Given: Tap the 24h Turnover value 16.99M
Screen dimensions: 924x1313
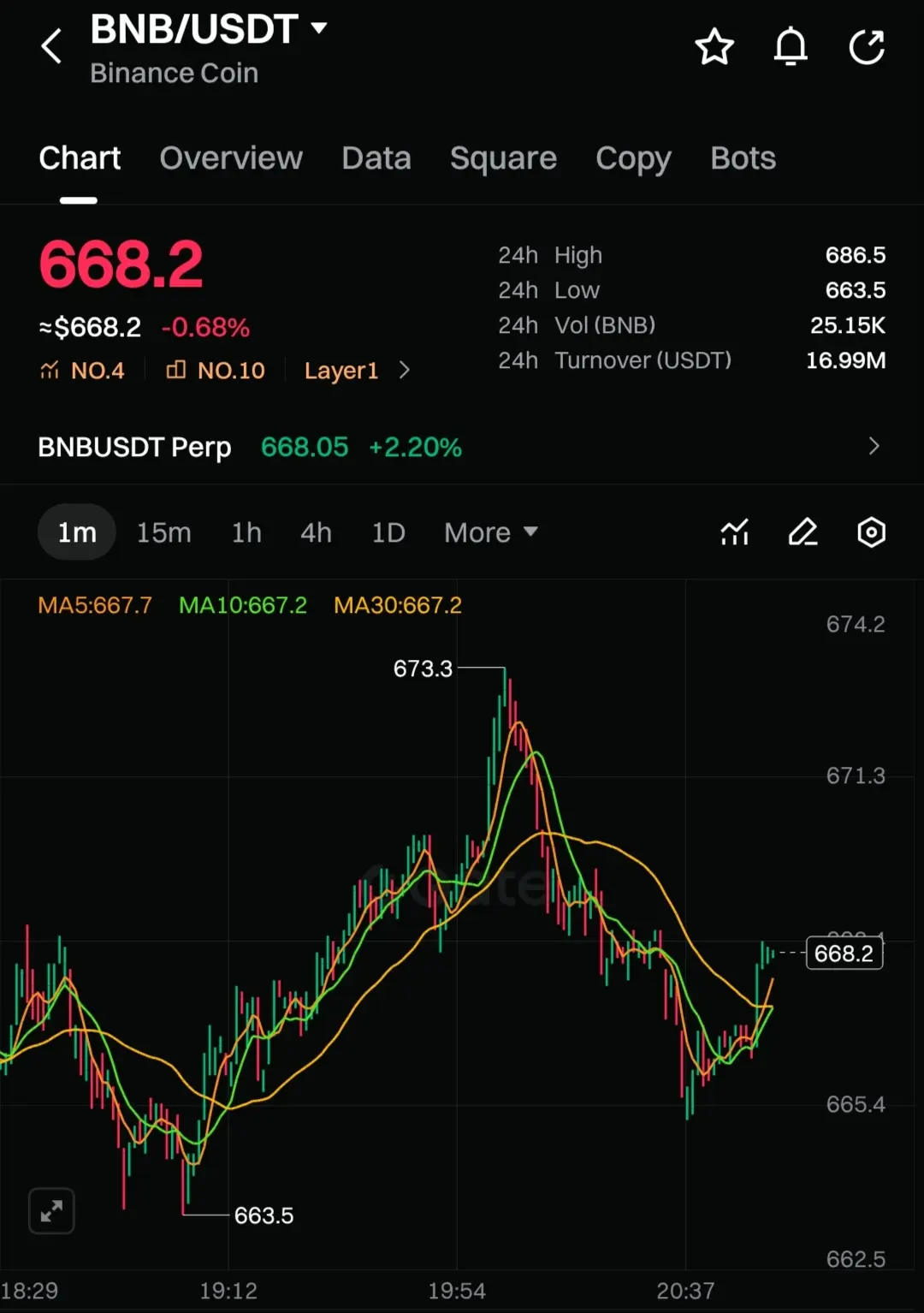Looking at the screenshot, I should click(x=845, y=360).
